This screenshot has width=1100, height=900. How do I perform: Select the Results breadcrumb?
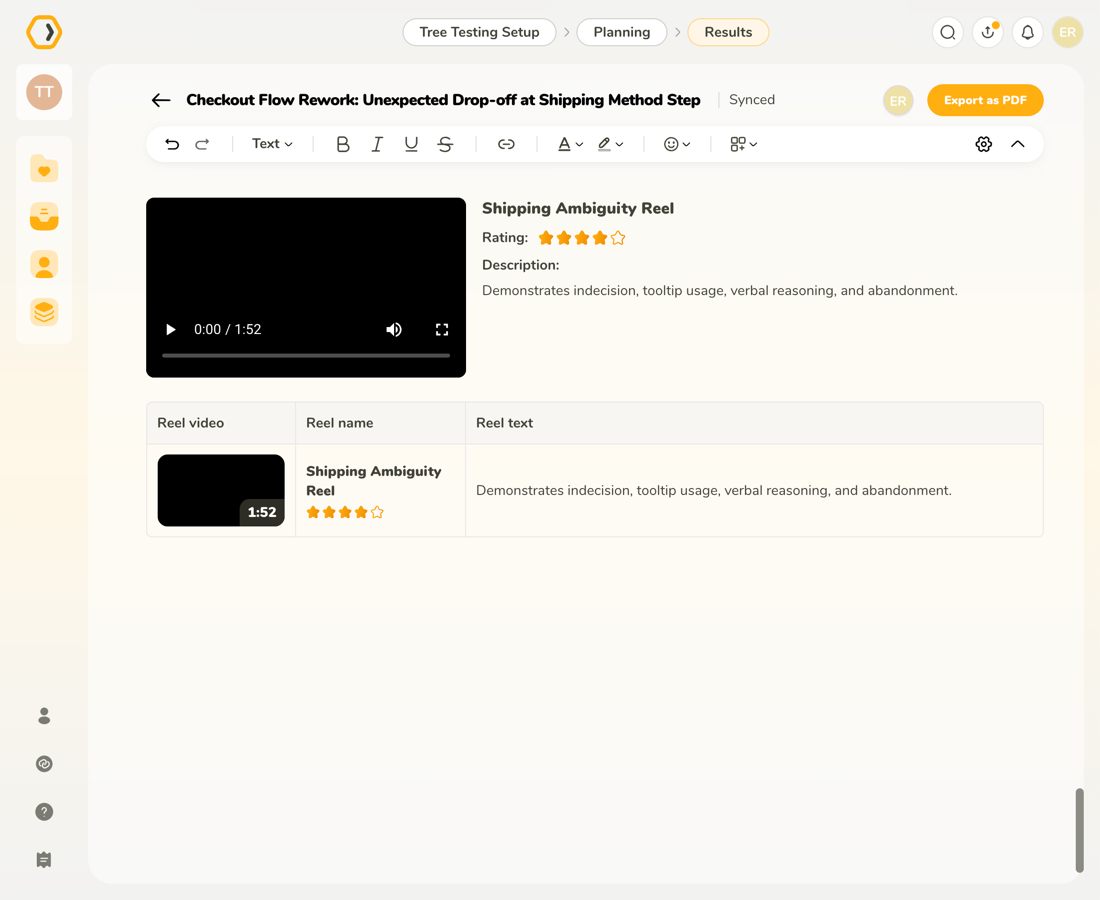(728, 32)
